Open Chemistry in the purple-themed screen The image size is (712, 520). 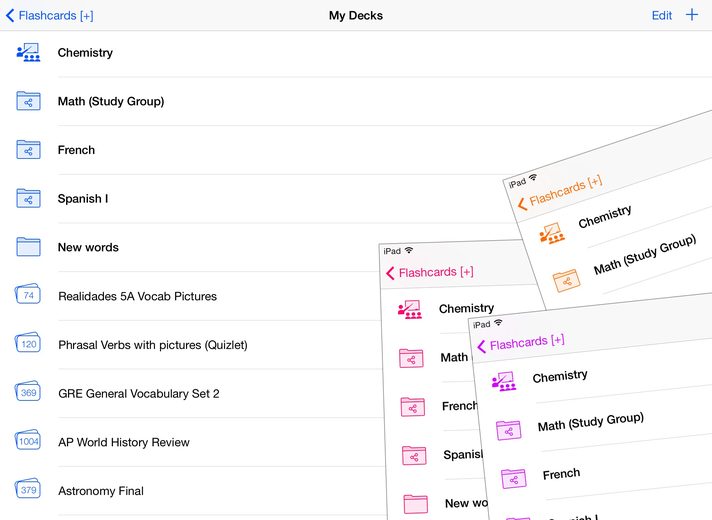560,376
